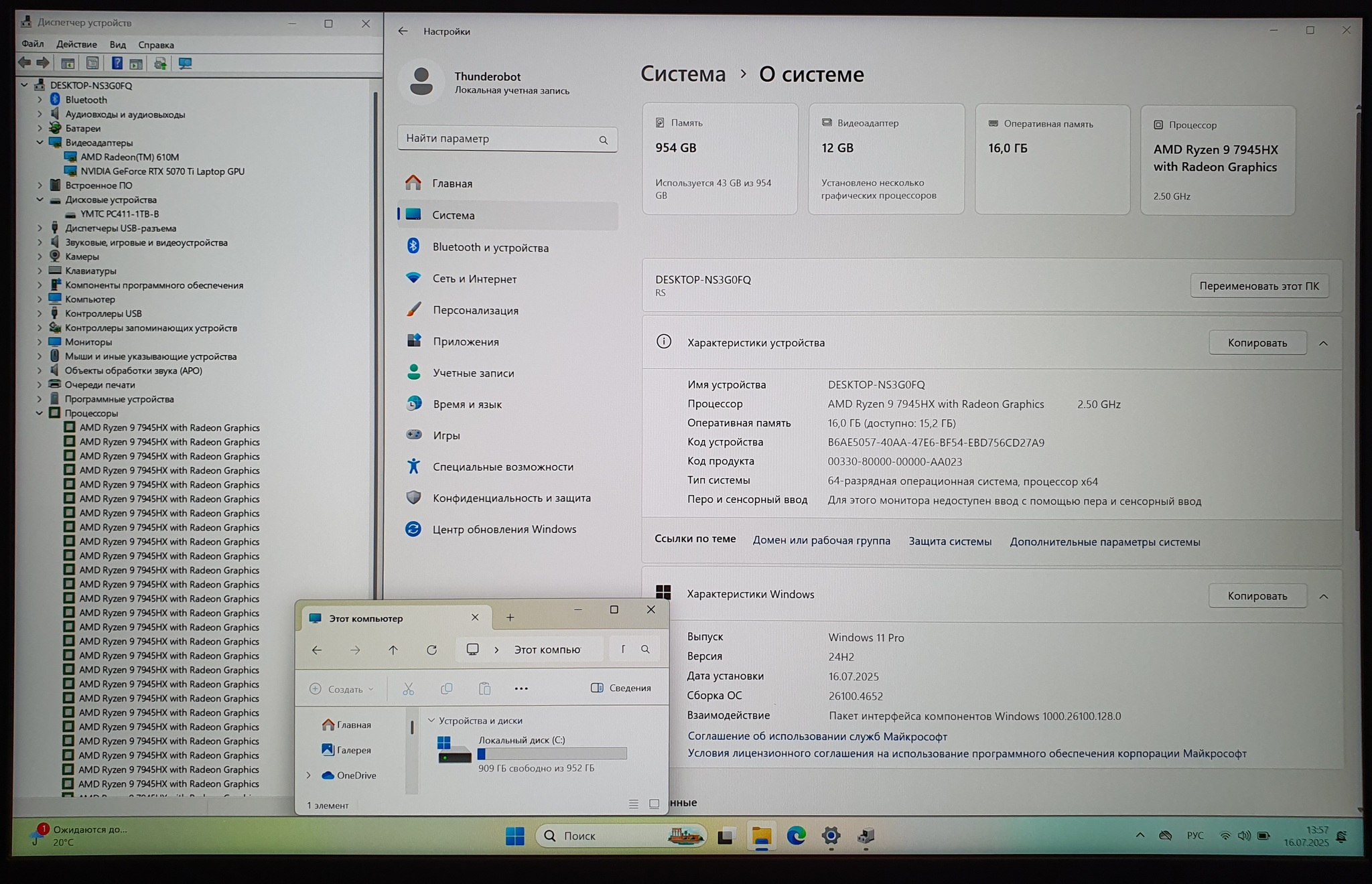Open the Действие menu
The width and height of the screenshot is (1372, 884).
76,44
